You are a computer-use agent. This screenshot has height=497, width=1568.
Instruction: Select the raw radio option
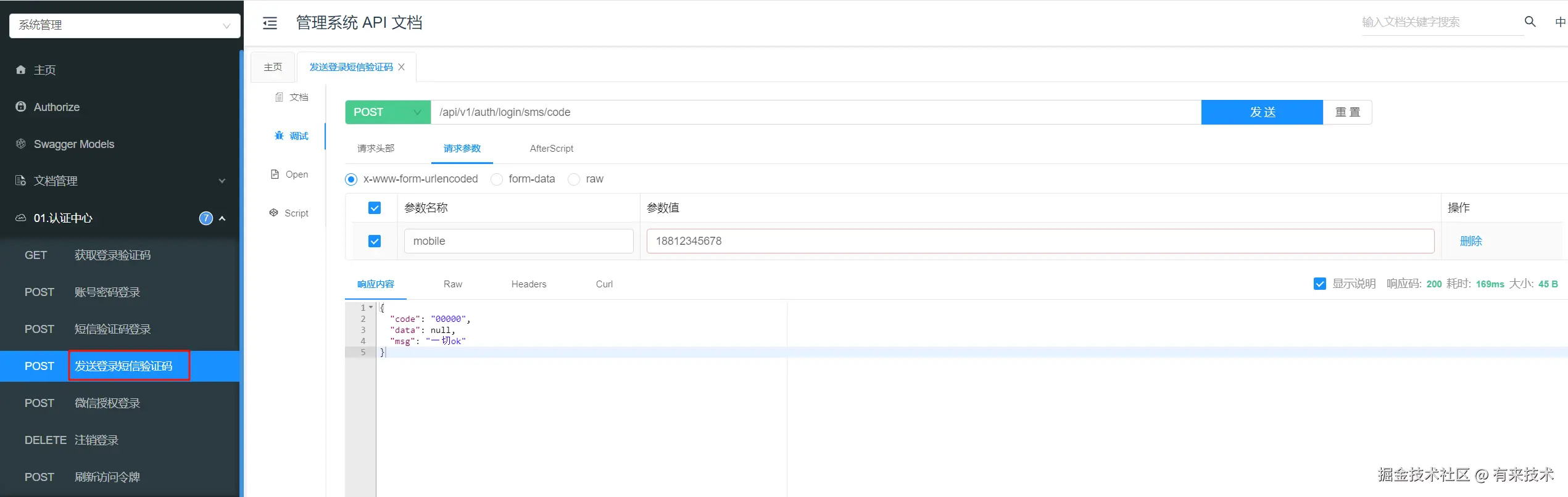pos(574,179)
